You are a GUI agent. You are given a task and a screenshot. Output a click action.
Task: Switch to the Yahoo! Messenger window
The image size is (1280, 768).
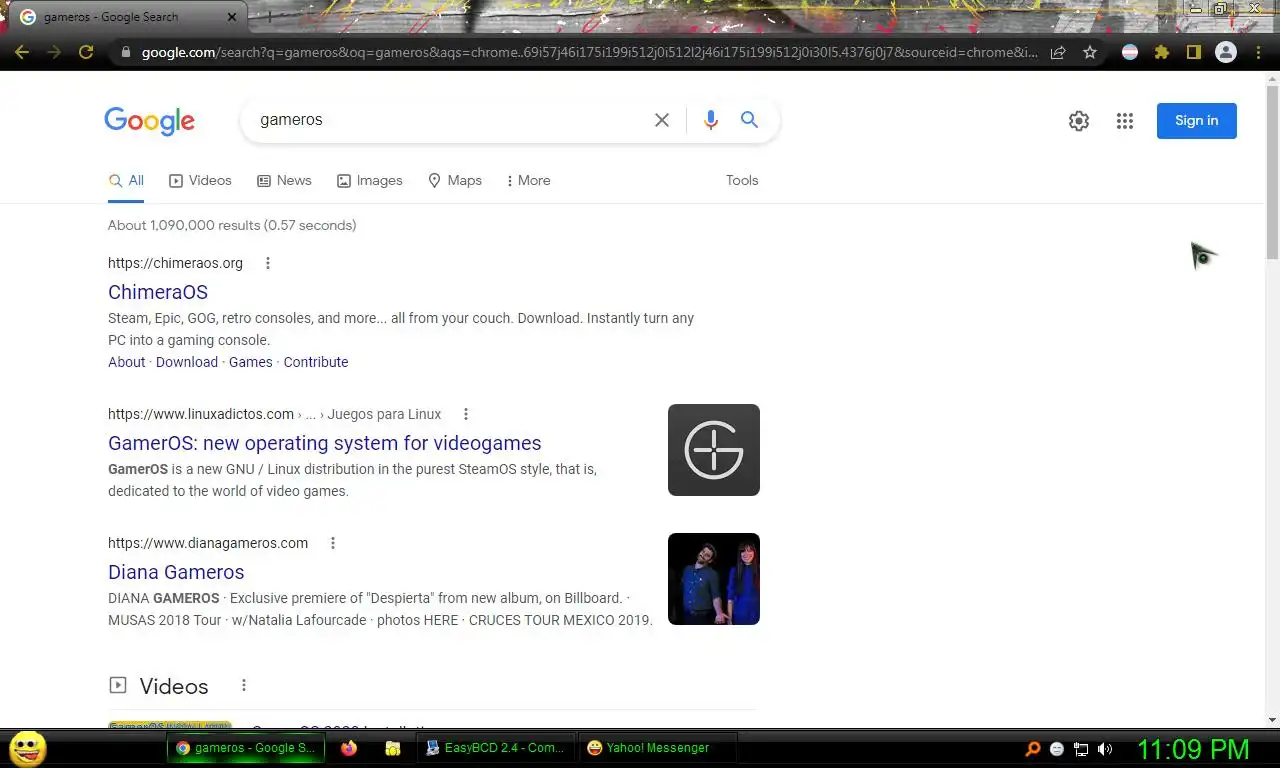point(657,748)
